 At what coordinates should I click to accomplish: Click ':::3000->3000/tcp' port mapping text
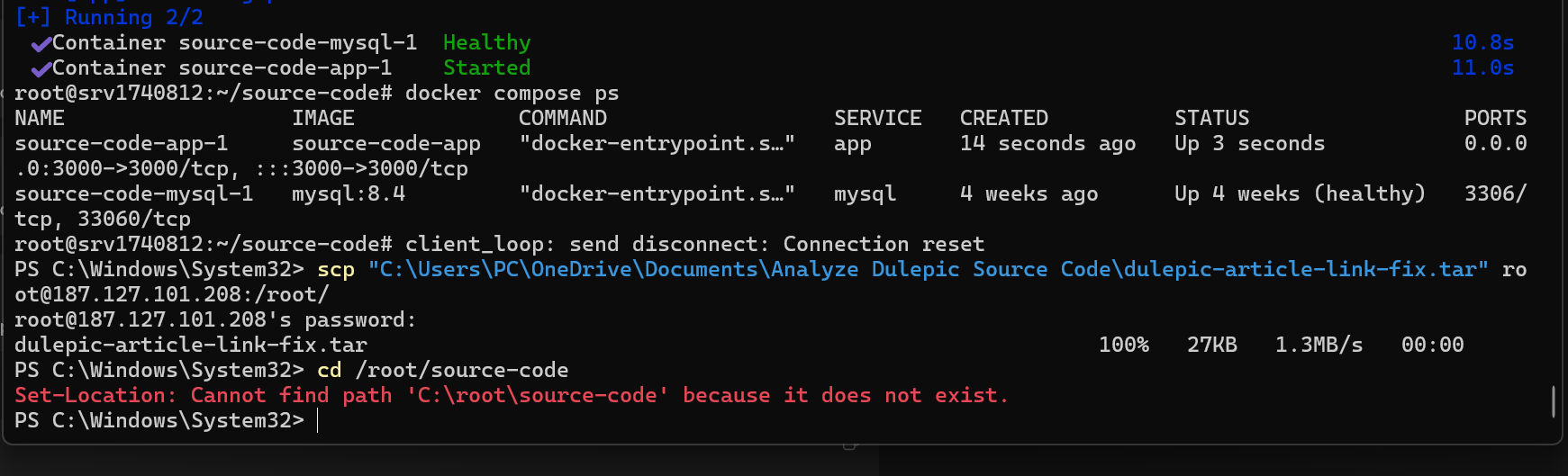point(361,169)
